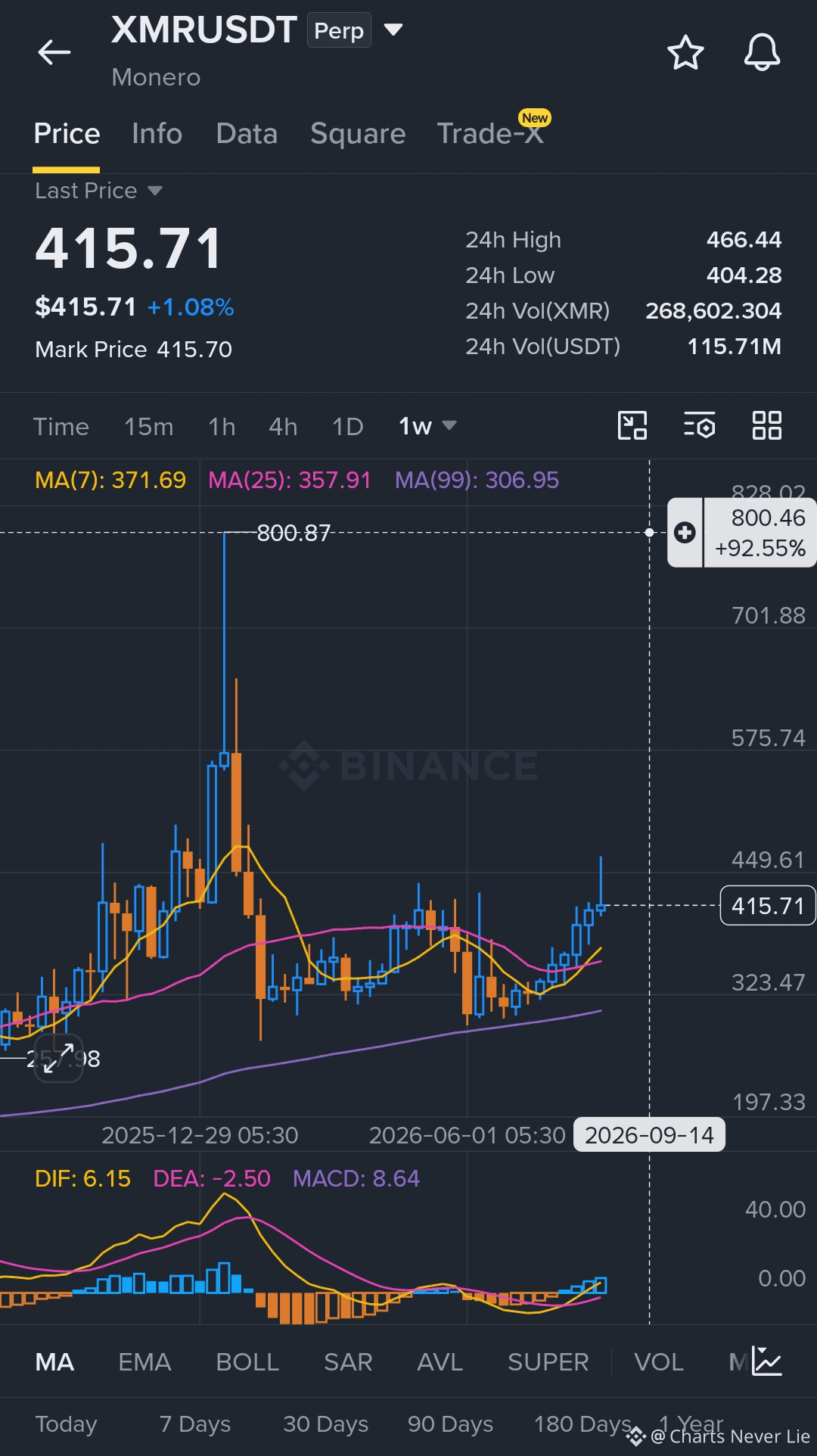Tap the 24h Vol(USDT) value 115.71M
The height and width of the screenshot is (1456, 817).
734,347
